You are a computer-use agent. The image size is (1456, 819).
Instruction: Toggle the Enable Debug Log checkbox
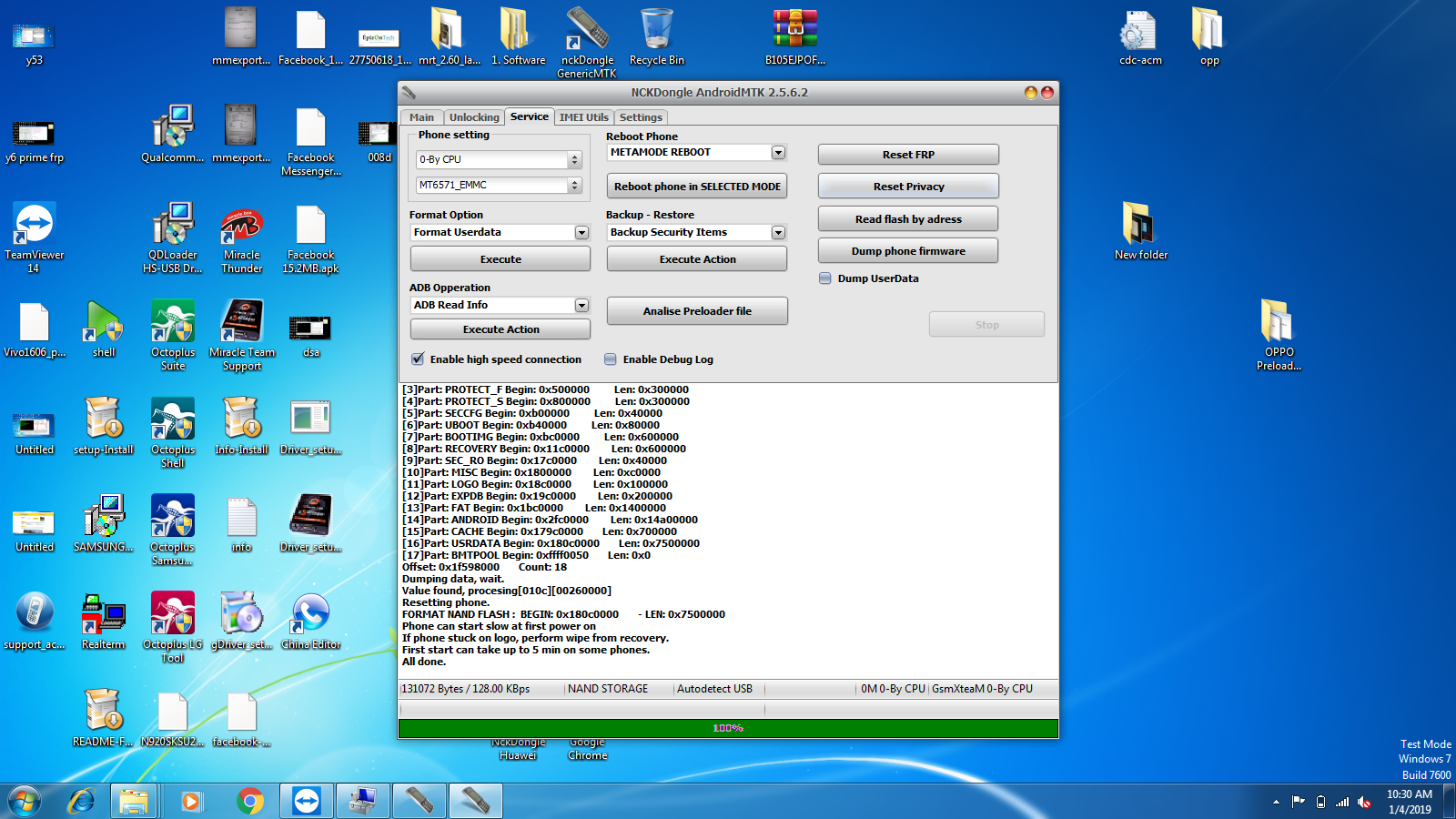tap(611, 359)
